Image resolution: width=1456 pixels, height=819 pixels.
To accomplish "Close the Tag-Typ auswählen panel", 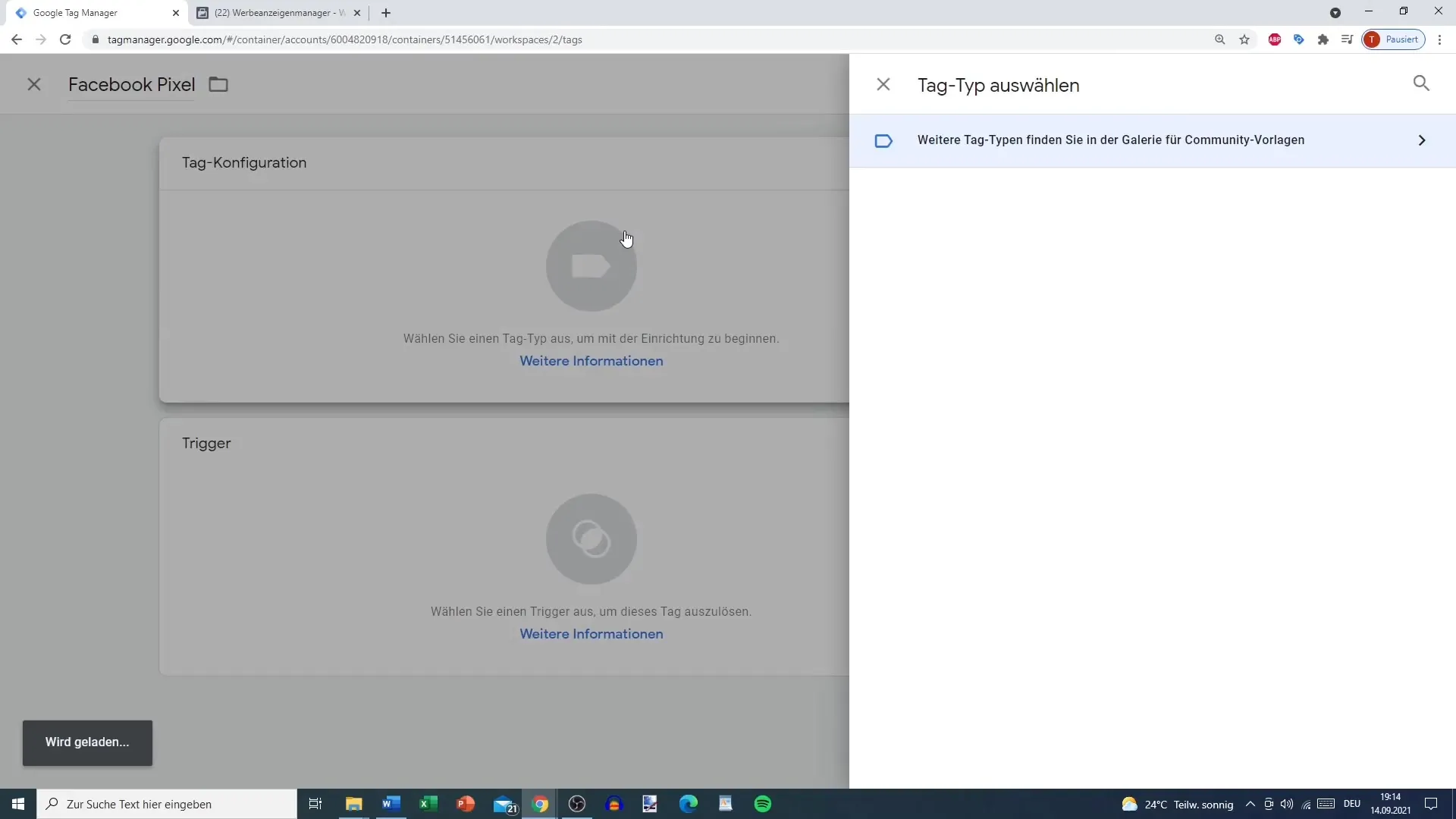I will tap(883, 84).
